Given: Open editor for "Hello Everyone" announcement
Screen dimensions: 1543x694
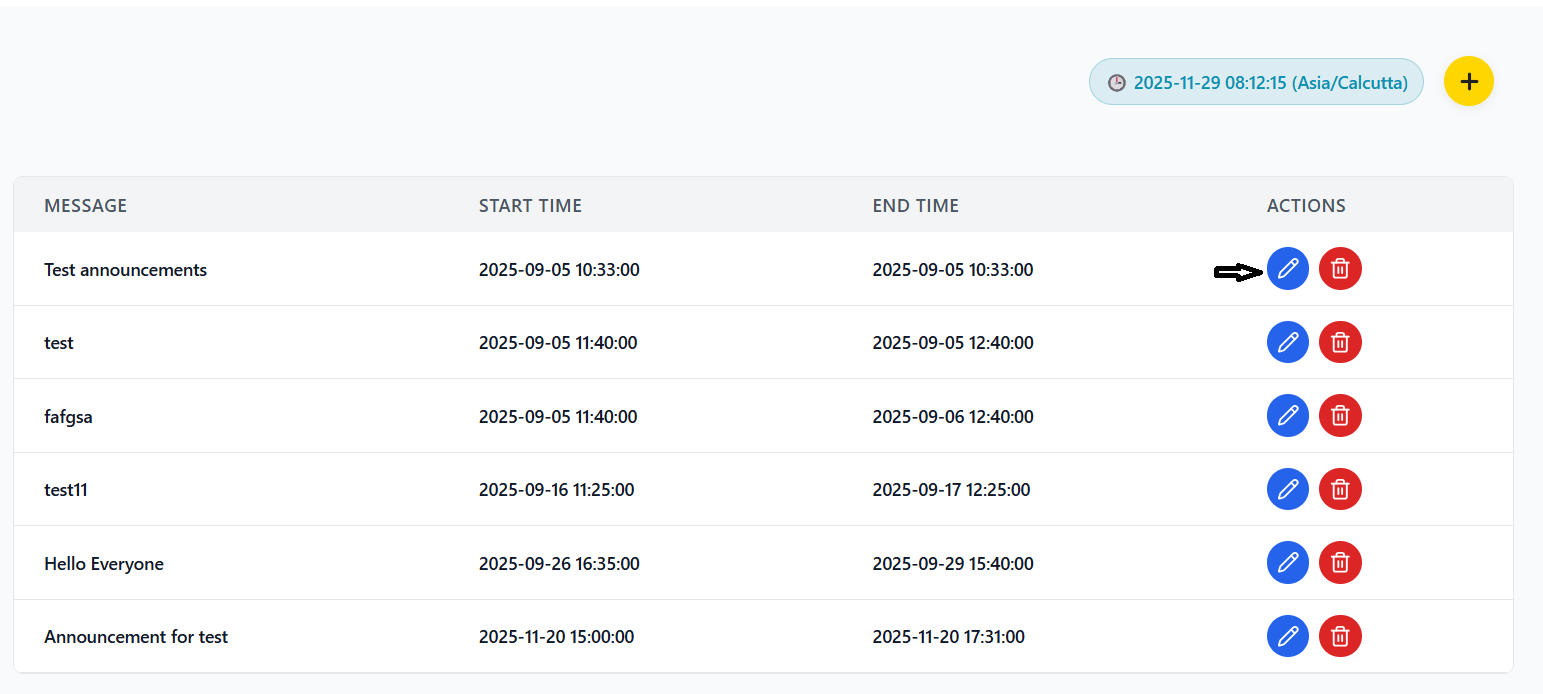Looking at the screenshot, I should coord(1288,562).
